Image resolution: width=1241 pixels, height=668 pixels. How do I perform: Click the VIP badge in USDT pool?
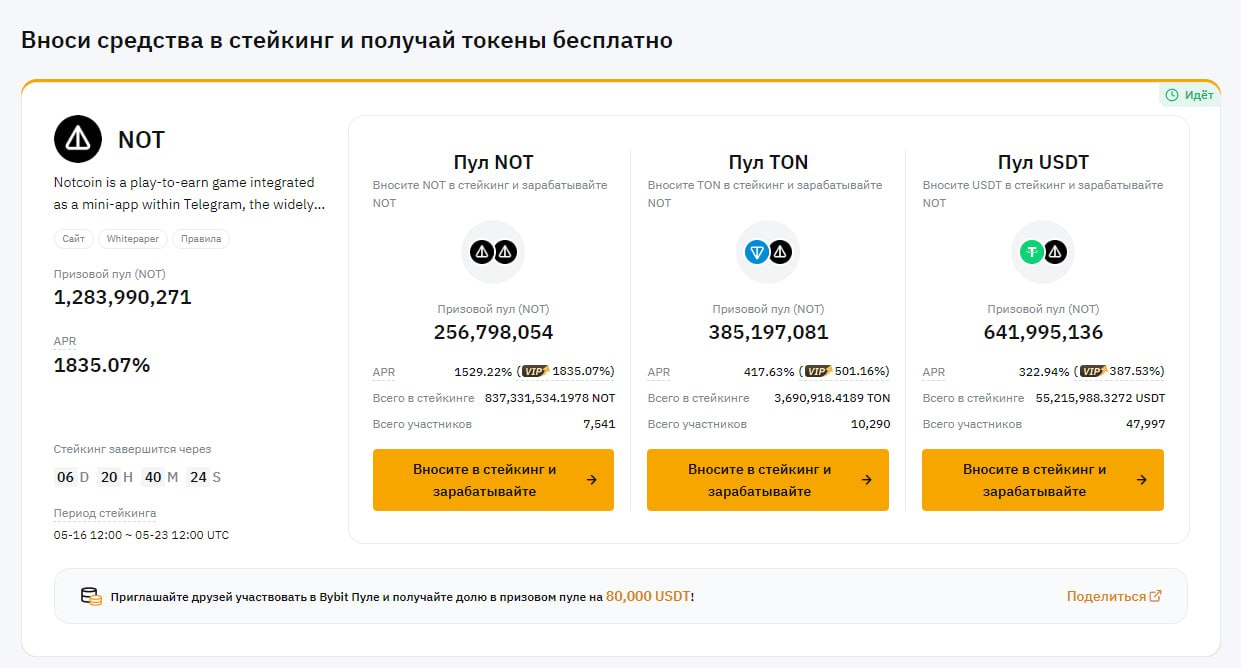(x=1093, y=371)
